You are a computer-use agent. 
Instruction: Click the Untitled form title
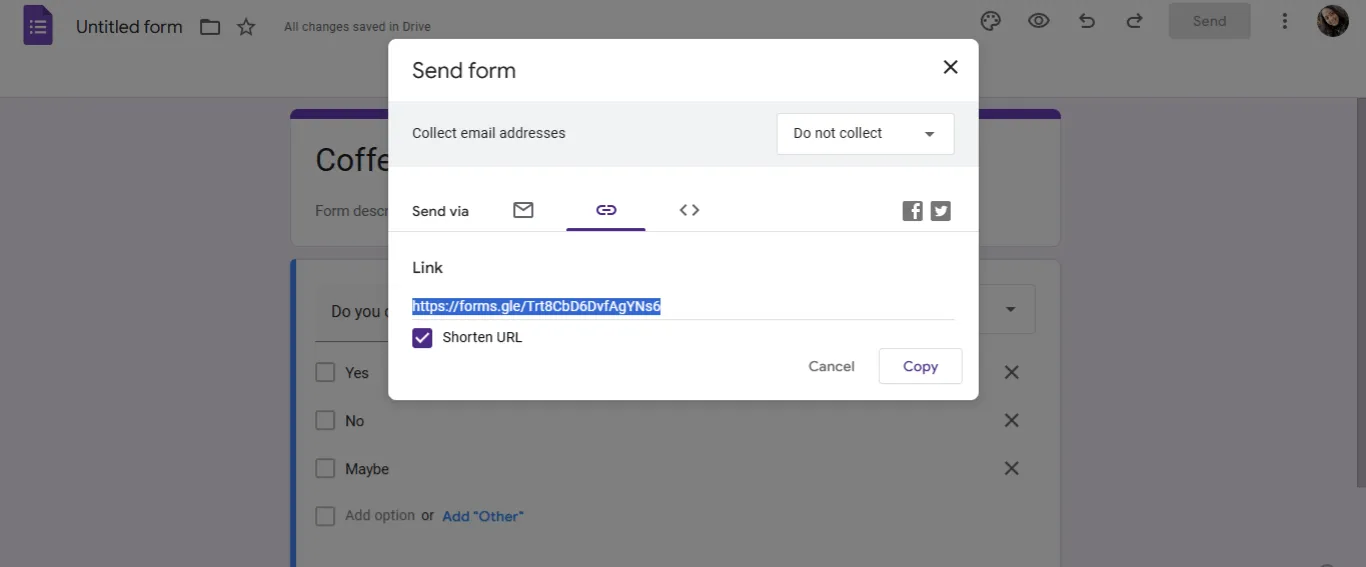[129, 27]
